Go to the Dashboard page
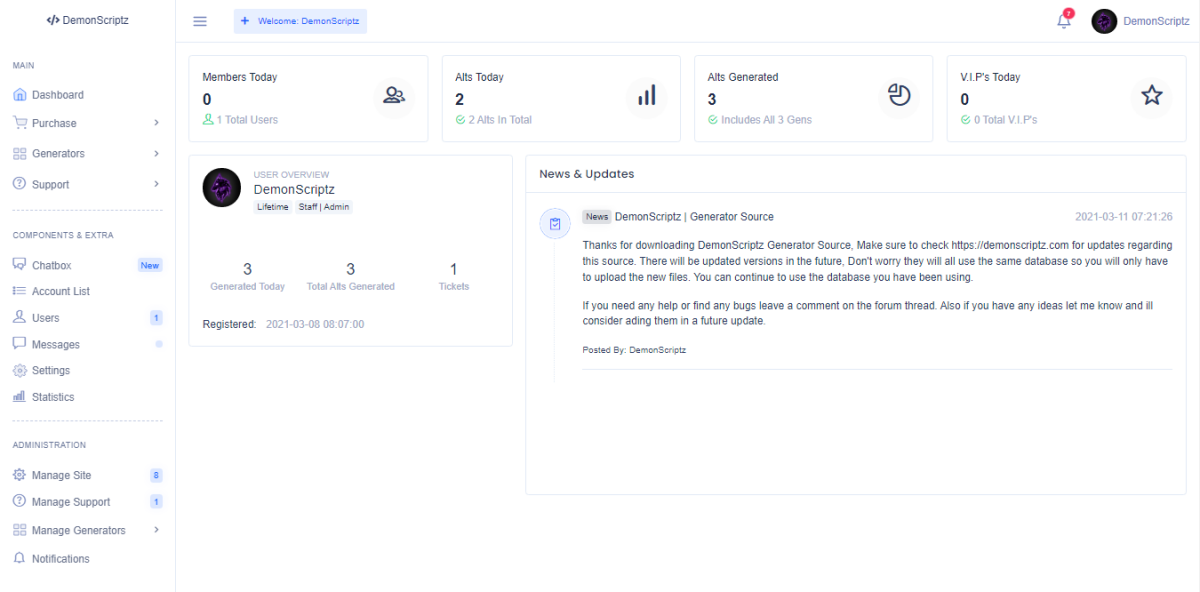Screen dimensions: 1200x592 [x=58, y=95]
